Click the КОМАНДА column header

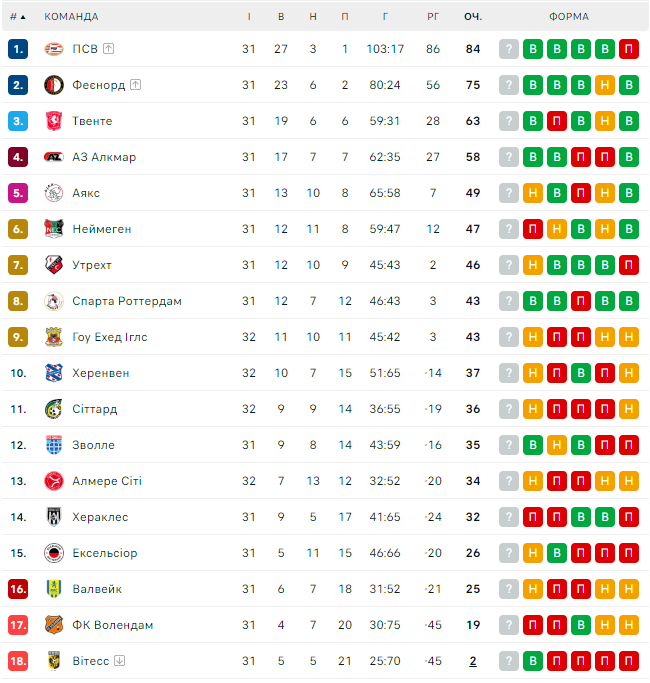[72, 17]
